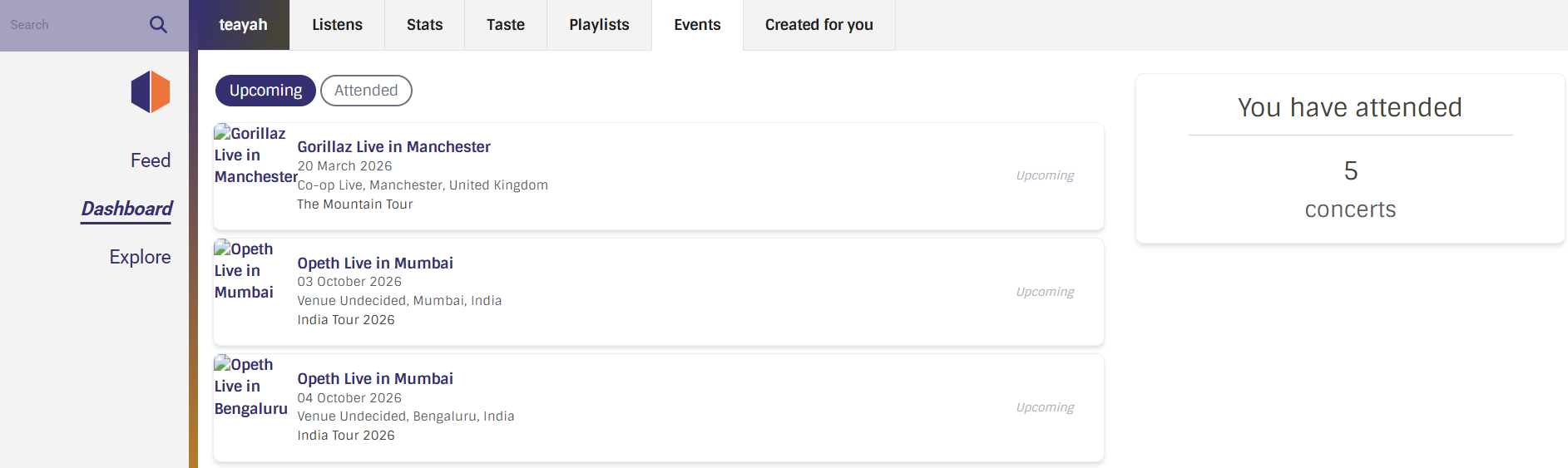
Task: Open Dashboard in the sidebar
Action: [126, 209]
